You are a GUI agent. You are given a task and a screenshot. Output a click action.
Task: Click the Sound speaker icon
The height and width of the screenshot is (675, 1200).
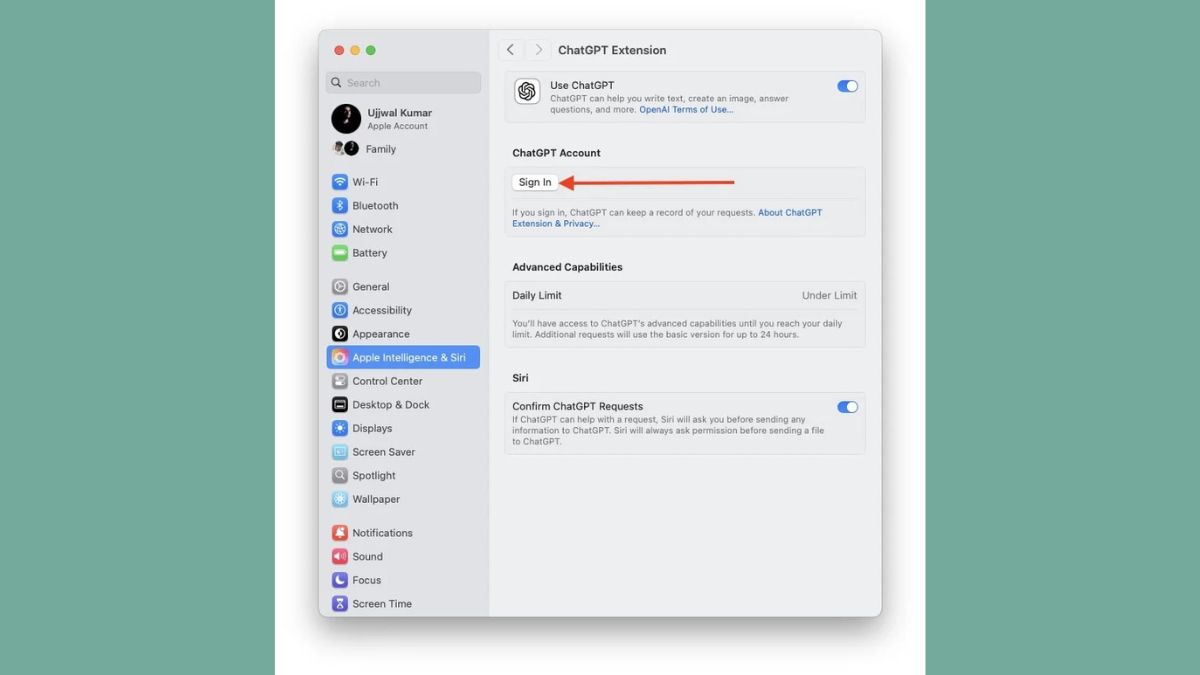click(340, 557)
